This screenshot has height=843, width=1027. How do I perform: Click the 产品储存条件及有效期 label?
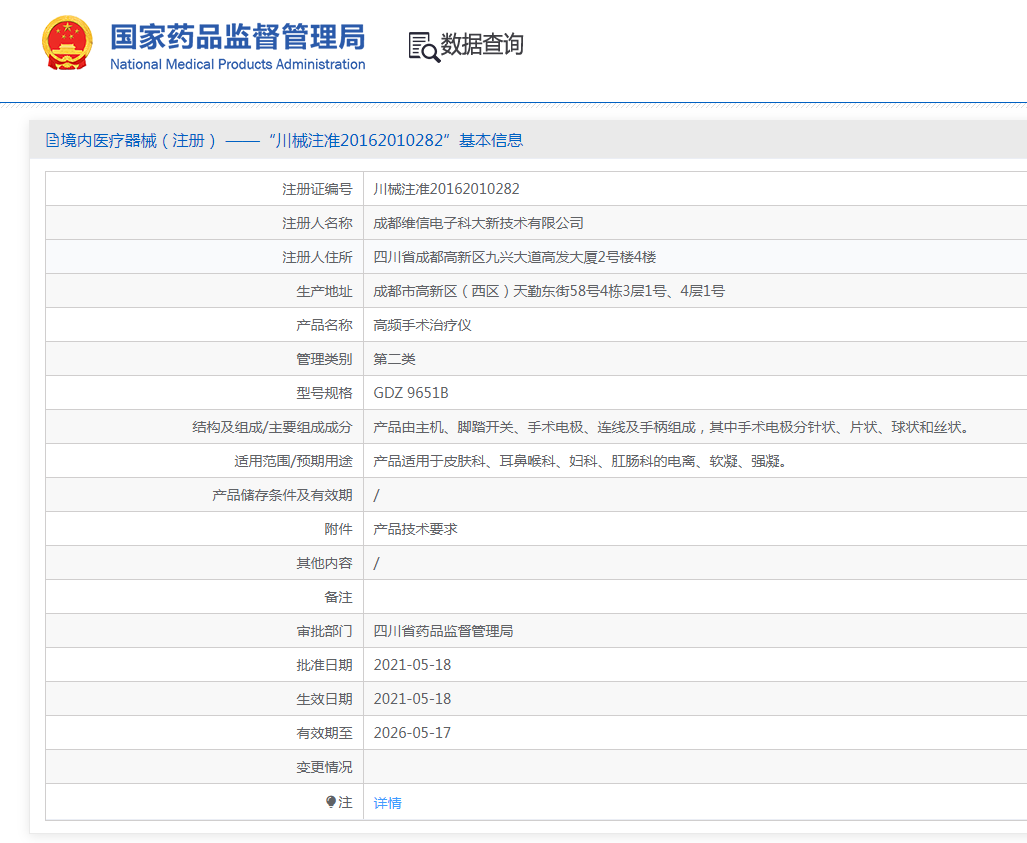[x=282, y=495]
